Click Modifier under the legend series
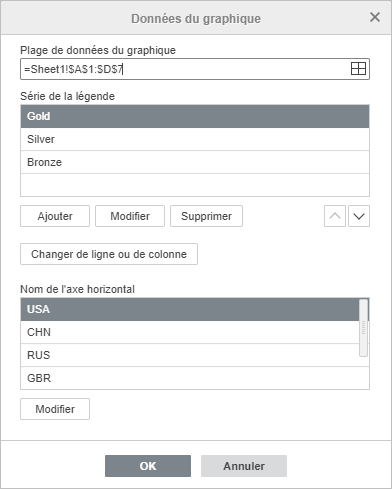The image size is (392, 489). point(130,216)
